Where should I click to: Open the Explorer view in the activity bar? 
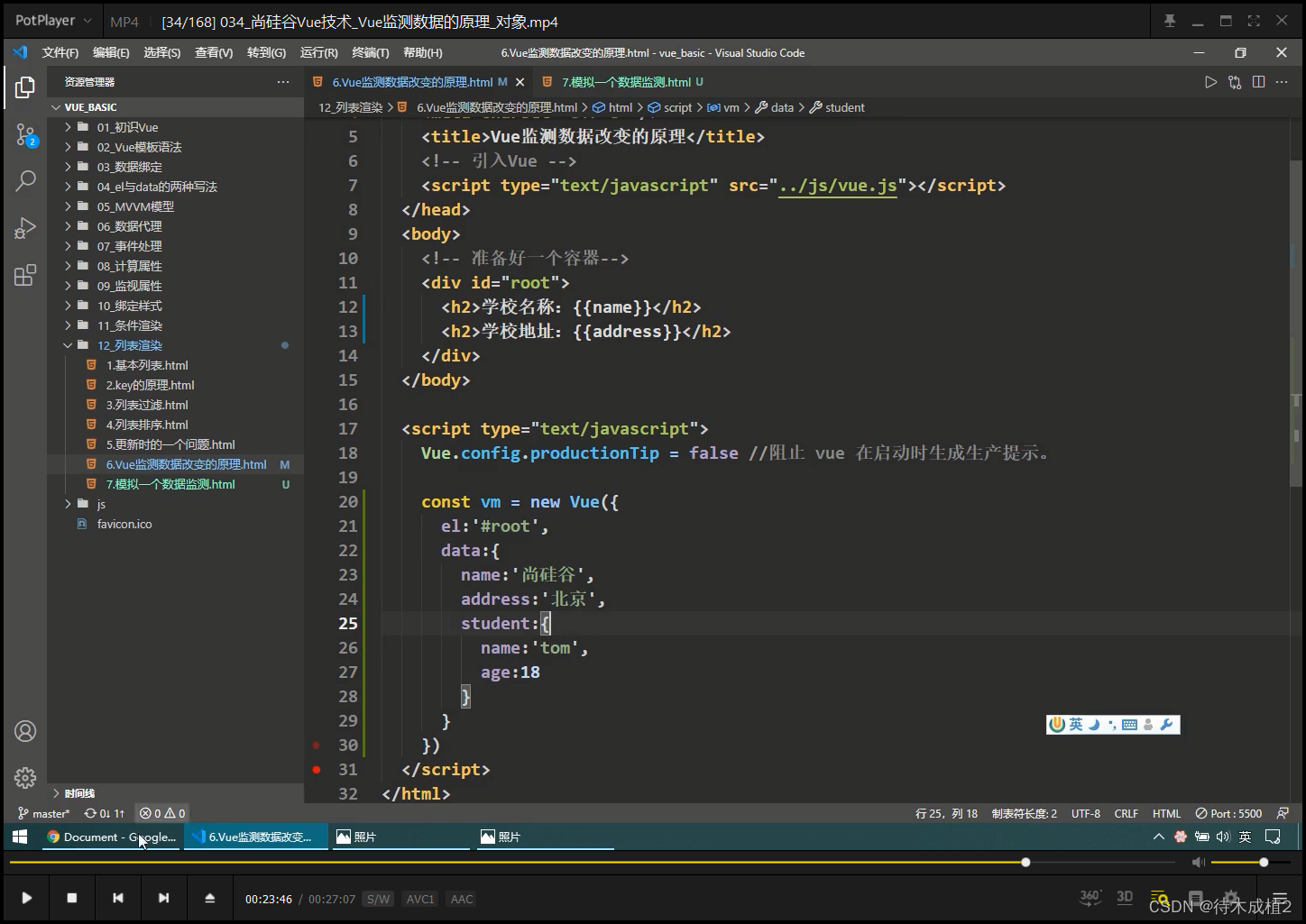tap(25, 87)
